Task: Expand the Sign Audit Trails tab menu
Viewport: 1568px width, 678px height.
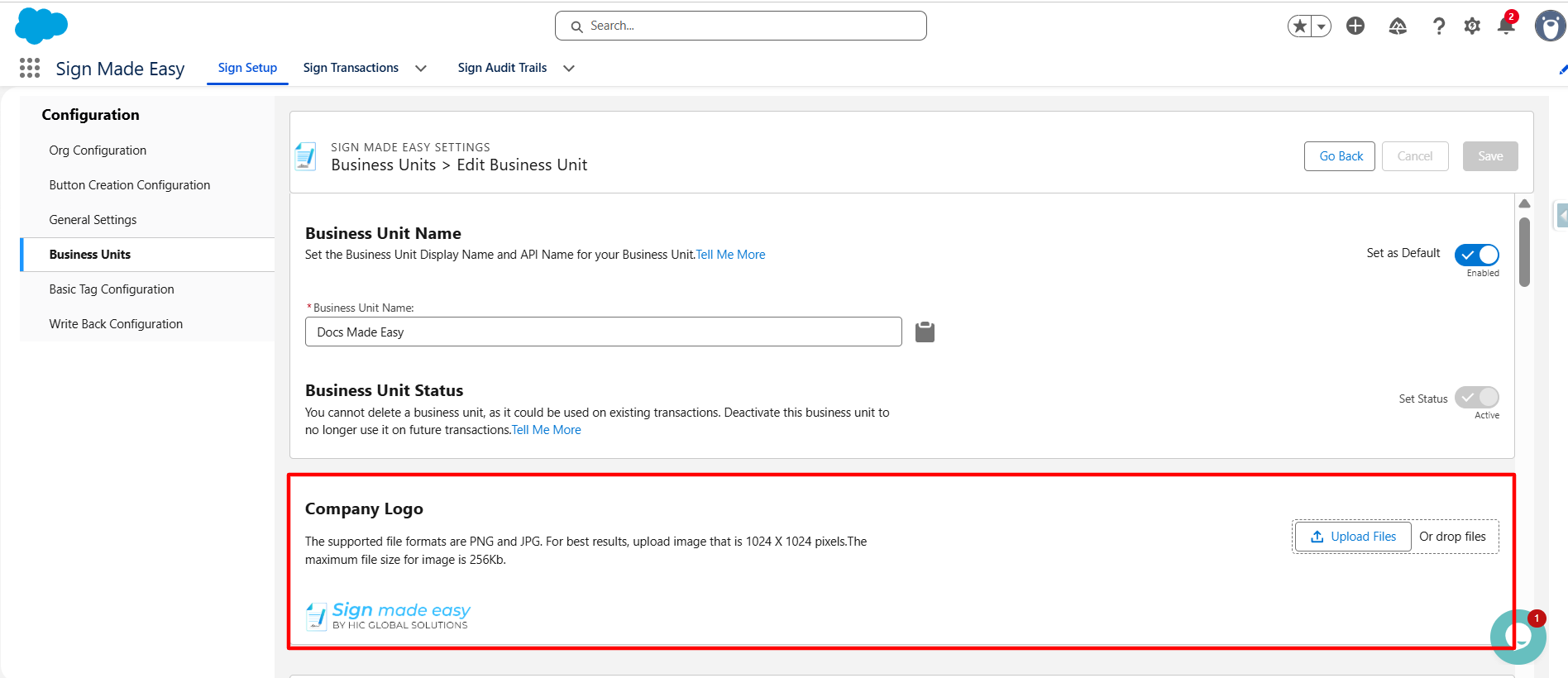Action: [569, 69]
